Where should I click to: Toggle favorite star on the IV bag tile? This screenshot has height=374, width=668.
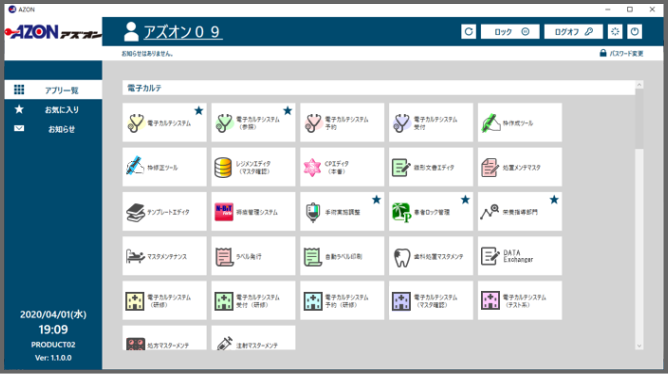pos(376,199)
